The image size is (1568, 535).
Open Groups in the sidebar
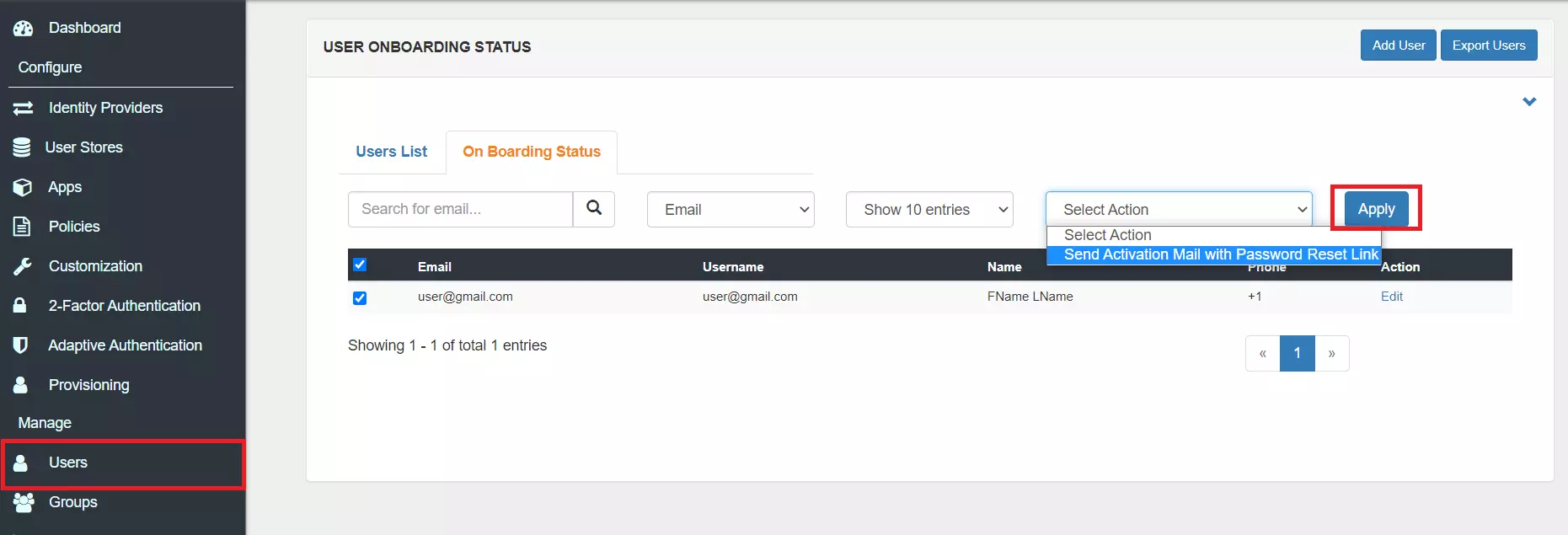pyautogui.click(x=72, y=502)
